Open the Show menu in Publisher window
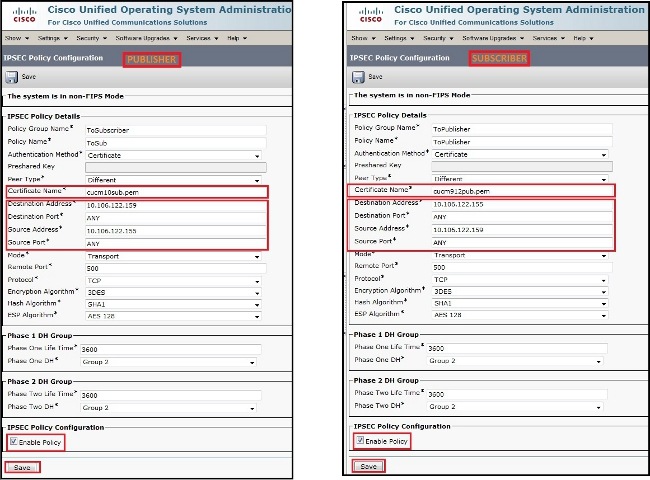The image size is (650, 480). coord(17,38)
